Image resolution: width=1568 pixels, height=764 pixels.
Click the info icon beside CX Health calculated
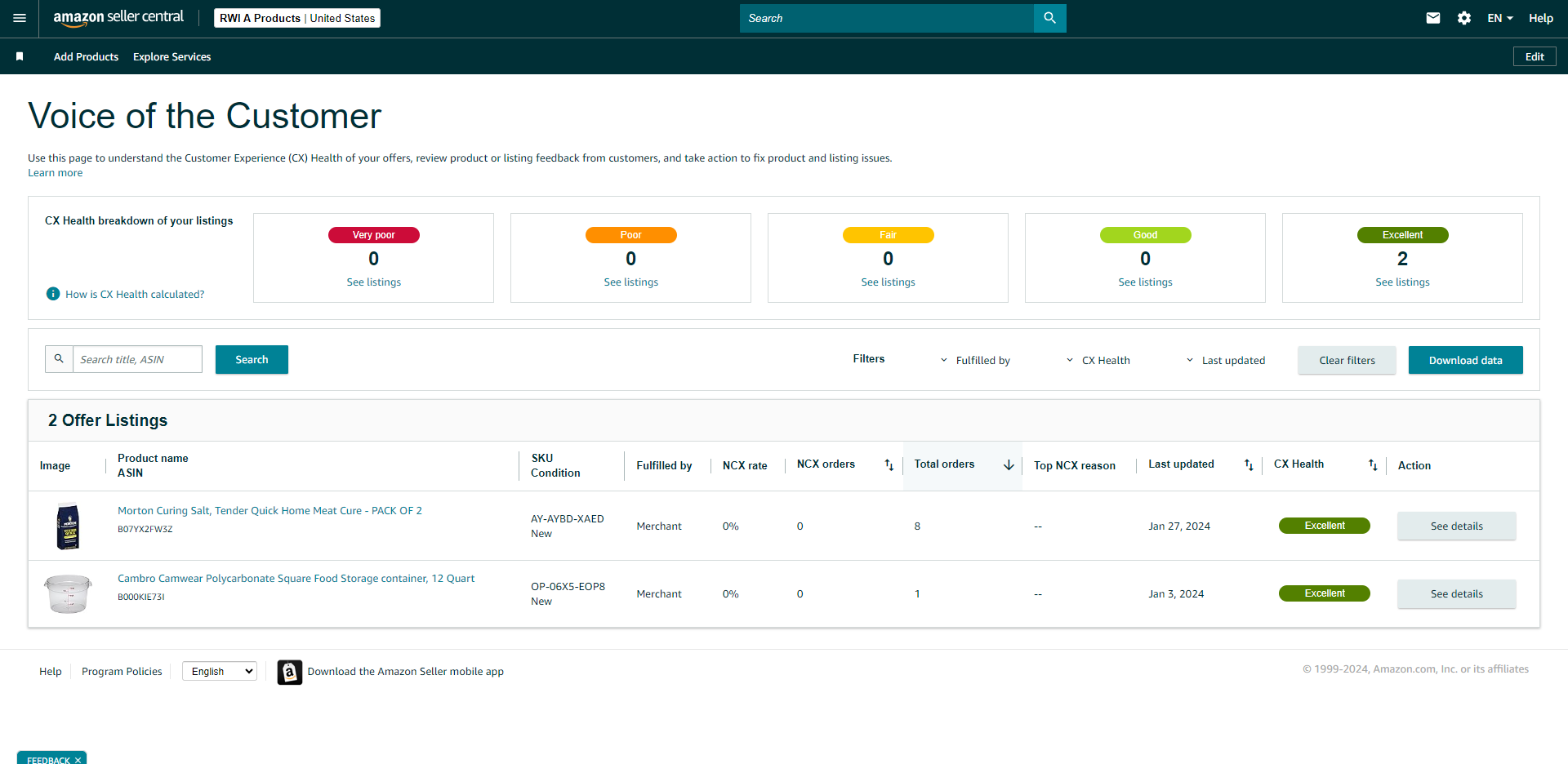(53, 294)
